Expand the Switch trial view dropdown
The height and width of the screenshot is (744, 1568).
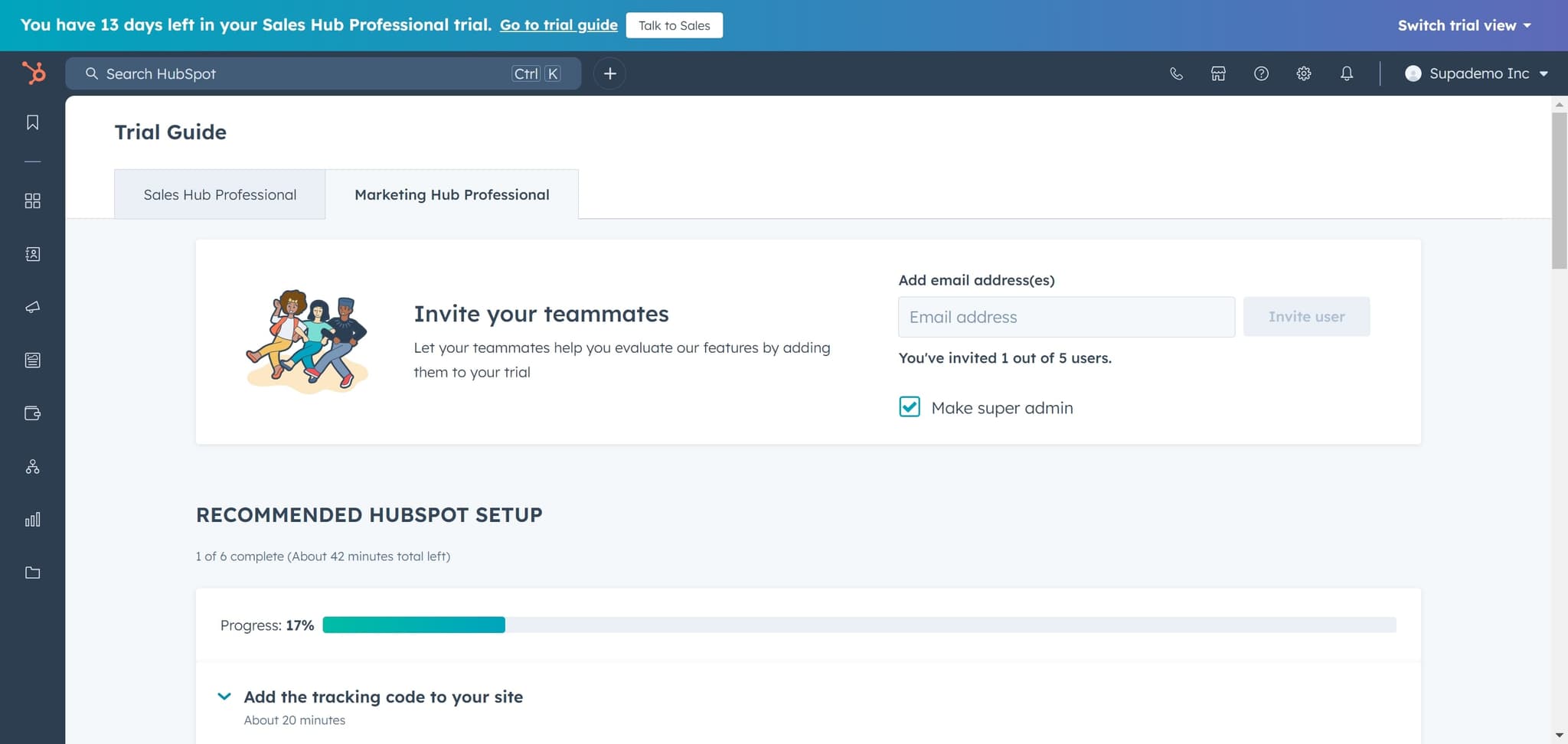(x=1463, y=24)
